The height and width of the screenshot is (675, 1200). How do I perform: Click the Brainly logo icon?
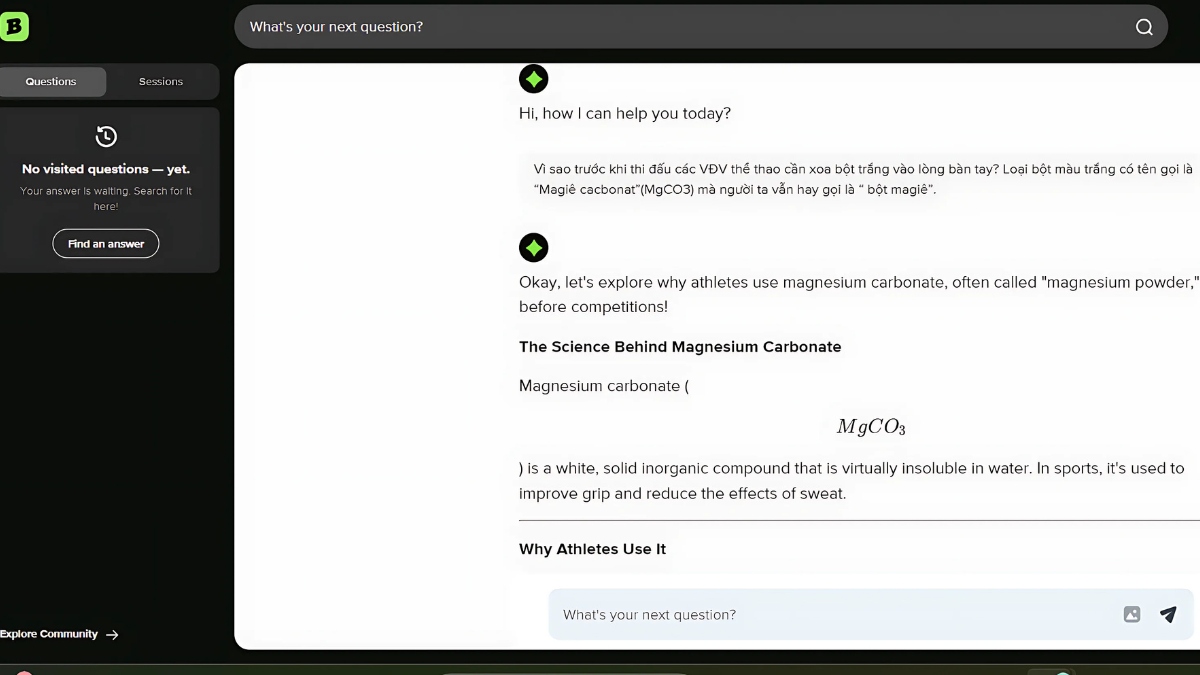coord(14,26)
